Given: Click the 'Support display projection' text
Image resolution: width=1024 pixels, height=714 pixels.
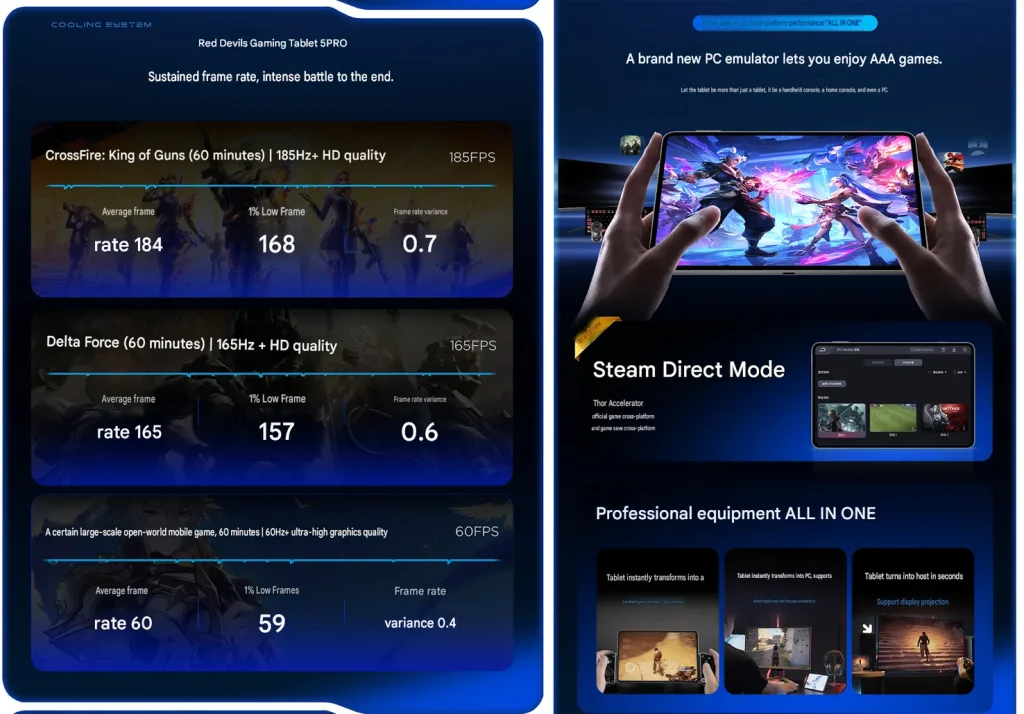Looking at the screenshot, I should (912, 602).
